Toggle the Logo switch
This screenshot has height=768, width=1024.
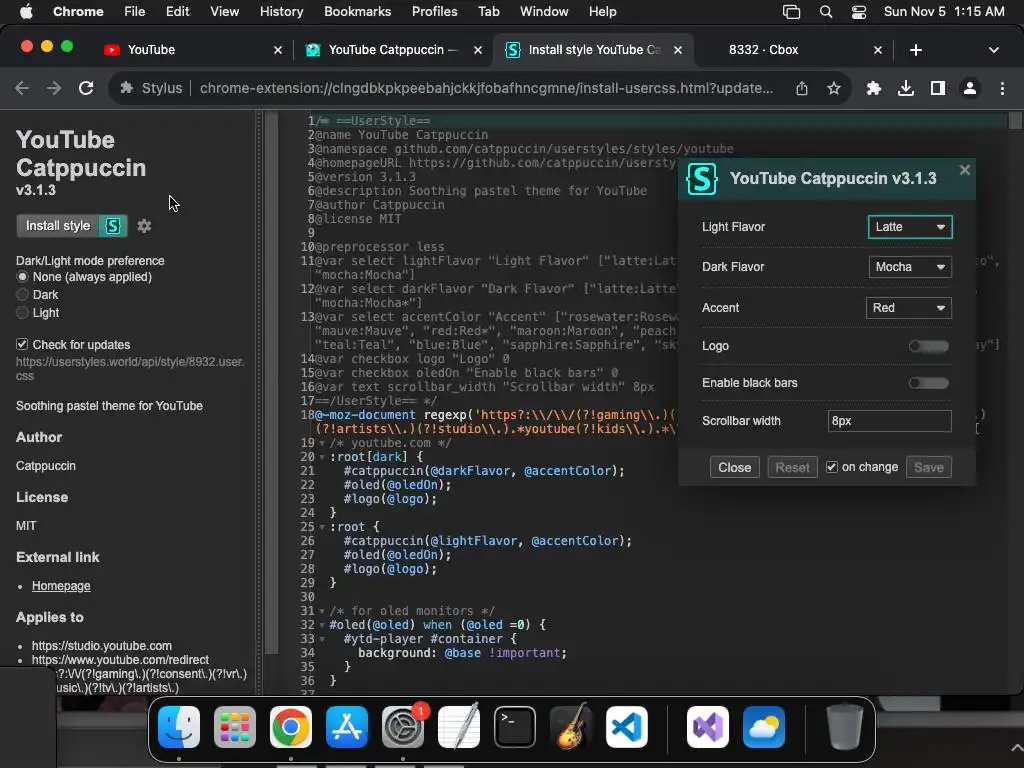929,346
